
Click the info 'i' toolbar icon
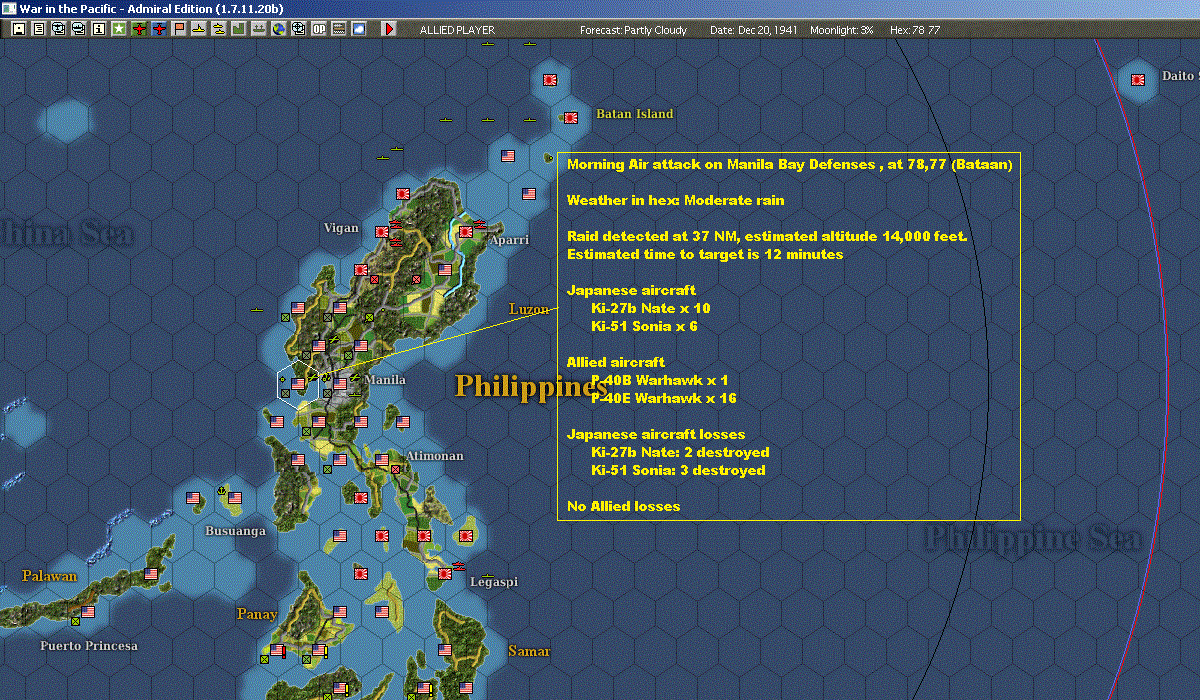(98, 29)
